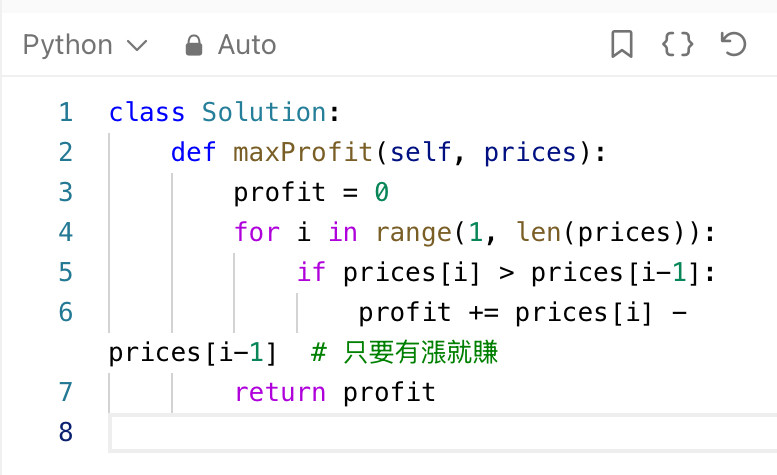Click line number 6 in gutter
The height and width of the screenshot is (475, 777).
[x=66, y=313]
